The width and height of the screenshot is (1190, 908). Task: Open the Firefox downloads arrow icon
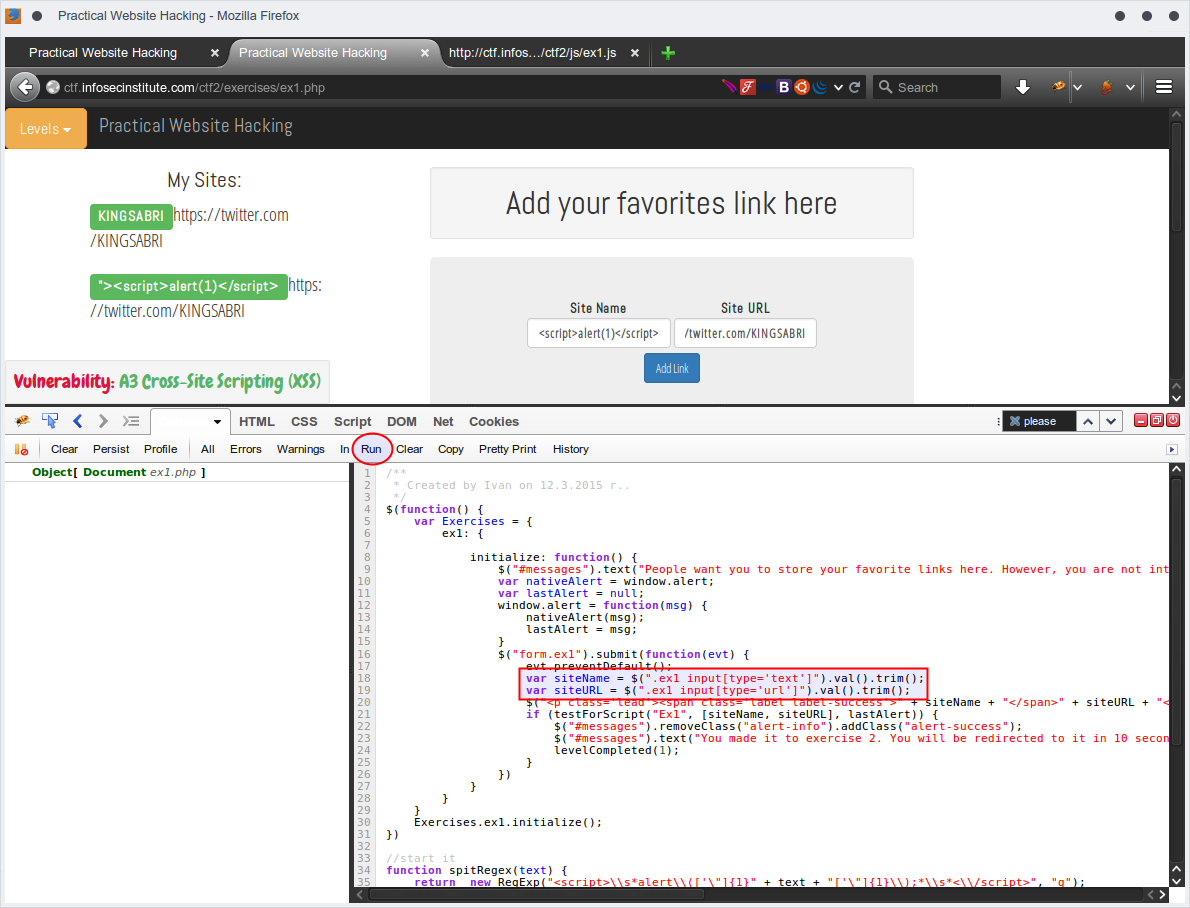pos(1023,87)
